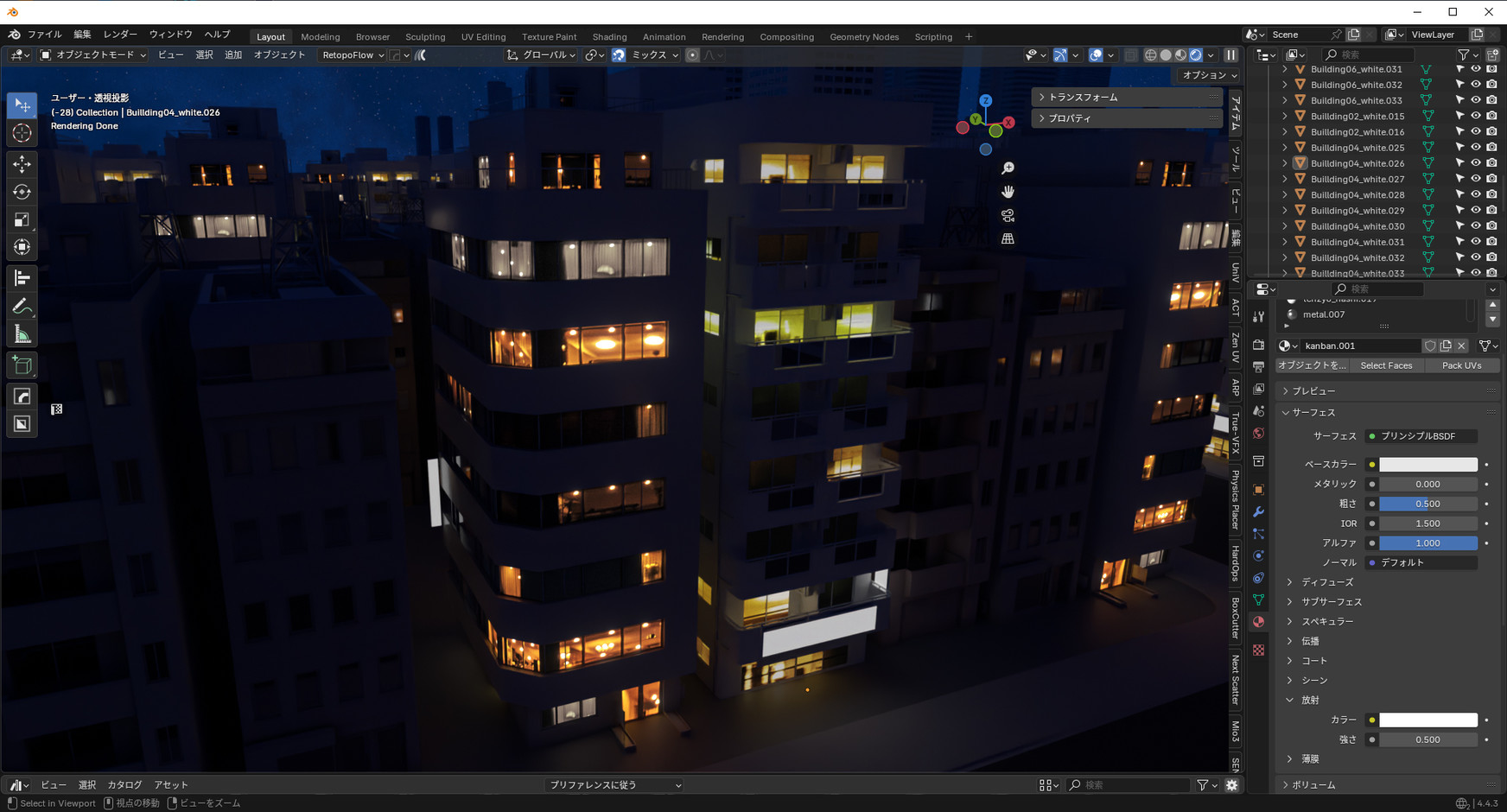Expand the トランスフォーム panel

(x=1127, y=98)
